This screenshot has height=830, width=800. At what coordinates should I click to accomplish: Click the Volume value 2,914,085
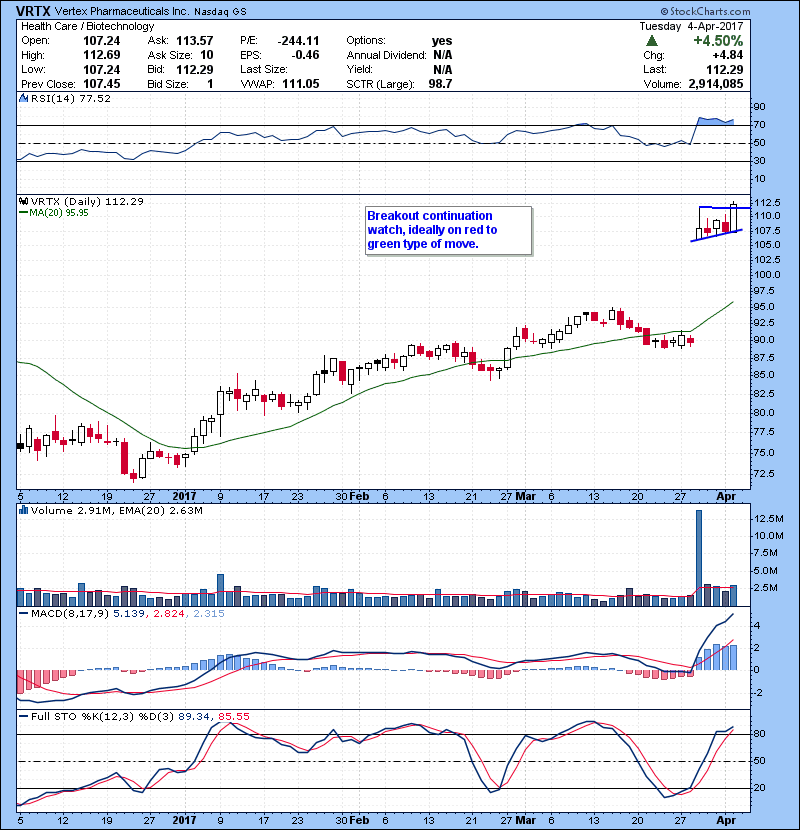coord(716,84)
